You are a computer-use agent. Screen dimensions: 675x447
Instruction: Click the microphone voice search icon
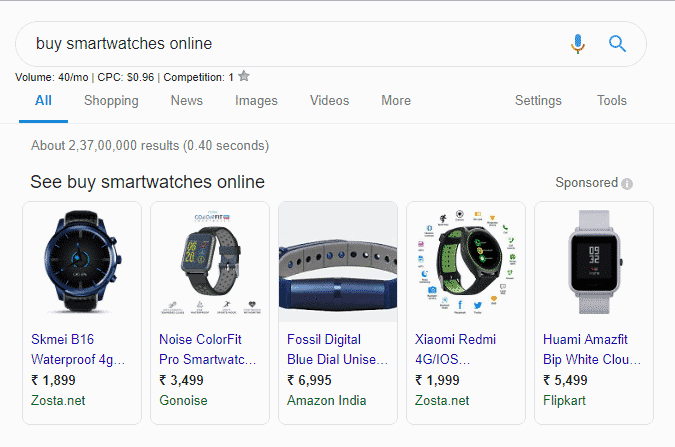(578, 44)
